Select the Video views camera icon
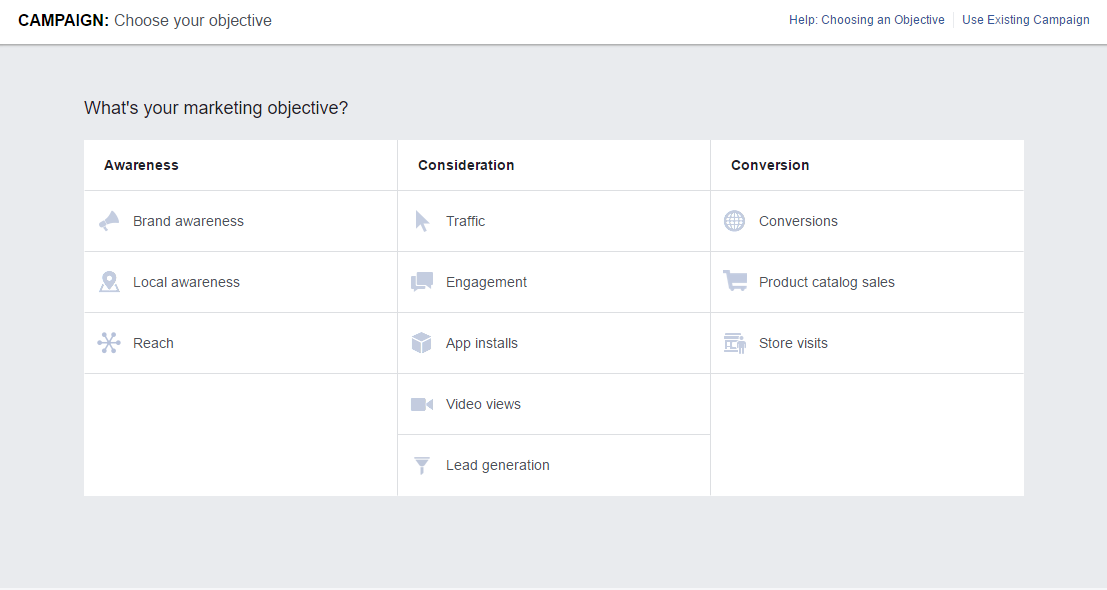This screenshot has height=590, width=1107. 422,404
